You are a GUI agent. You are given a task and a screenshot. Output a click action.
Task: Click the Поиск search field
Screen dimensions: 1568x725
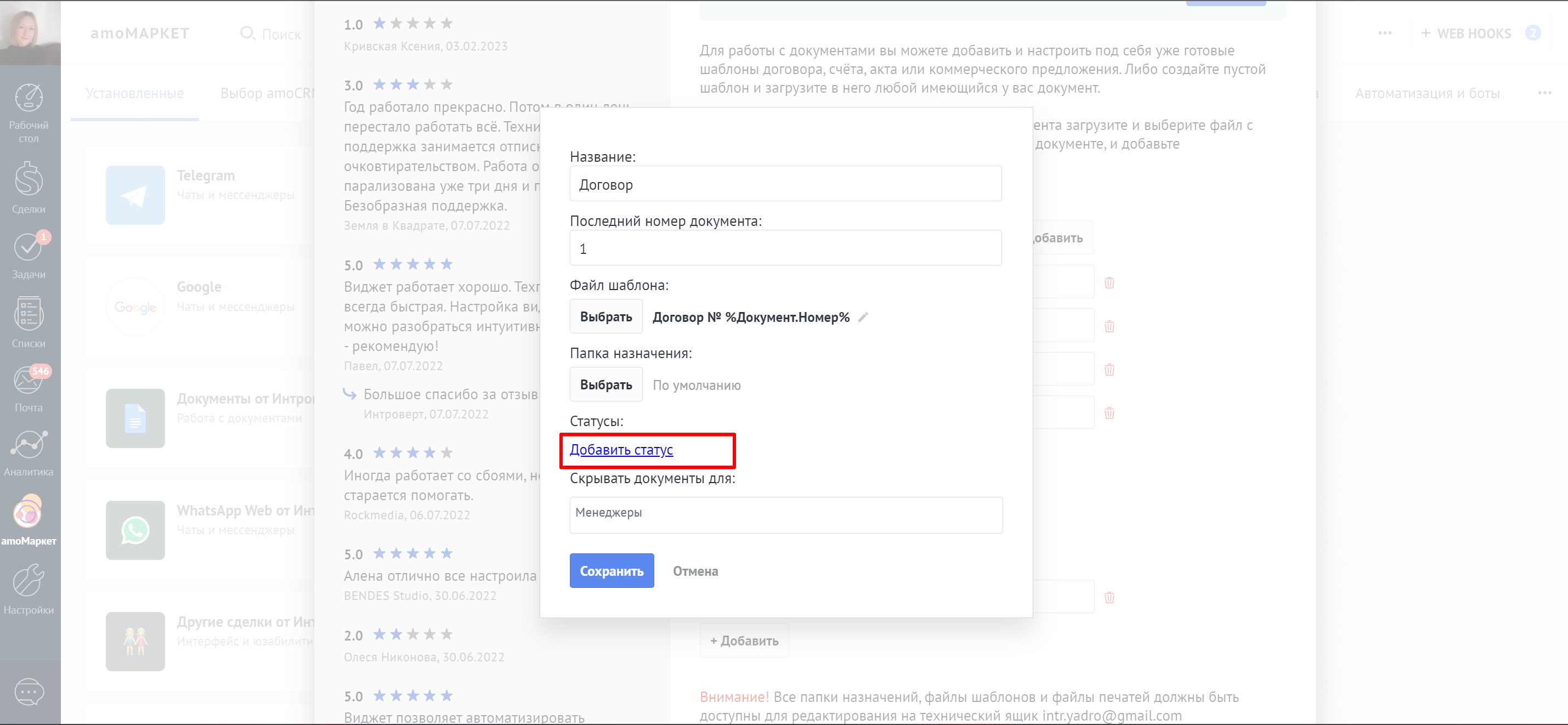pos(271,34)
